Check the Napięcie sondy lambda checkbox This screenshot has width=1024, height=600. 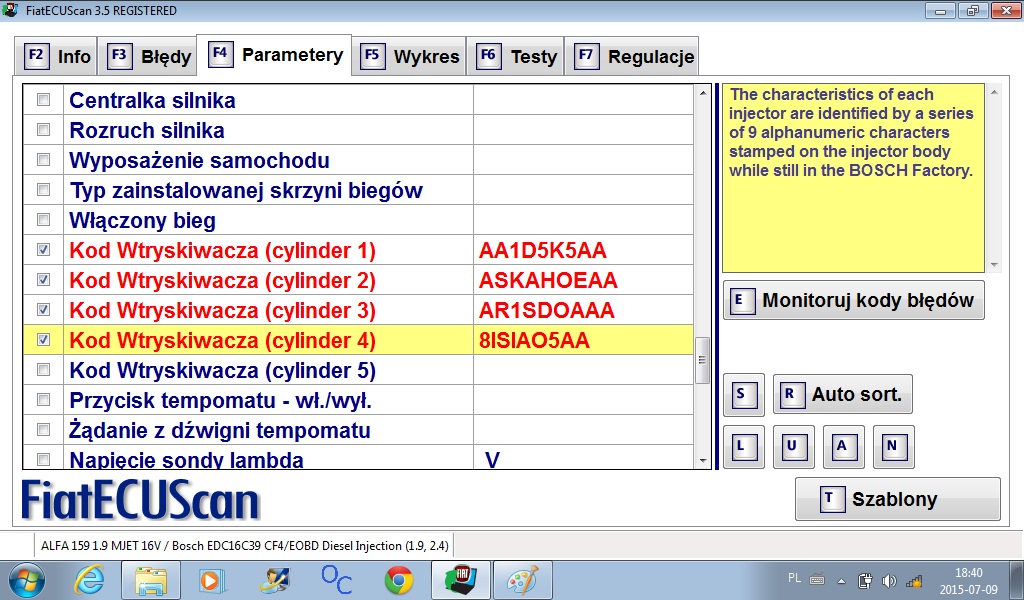[x=44, y=460]
